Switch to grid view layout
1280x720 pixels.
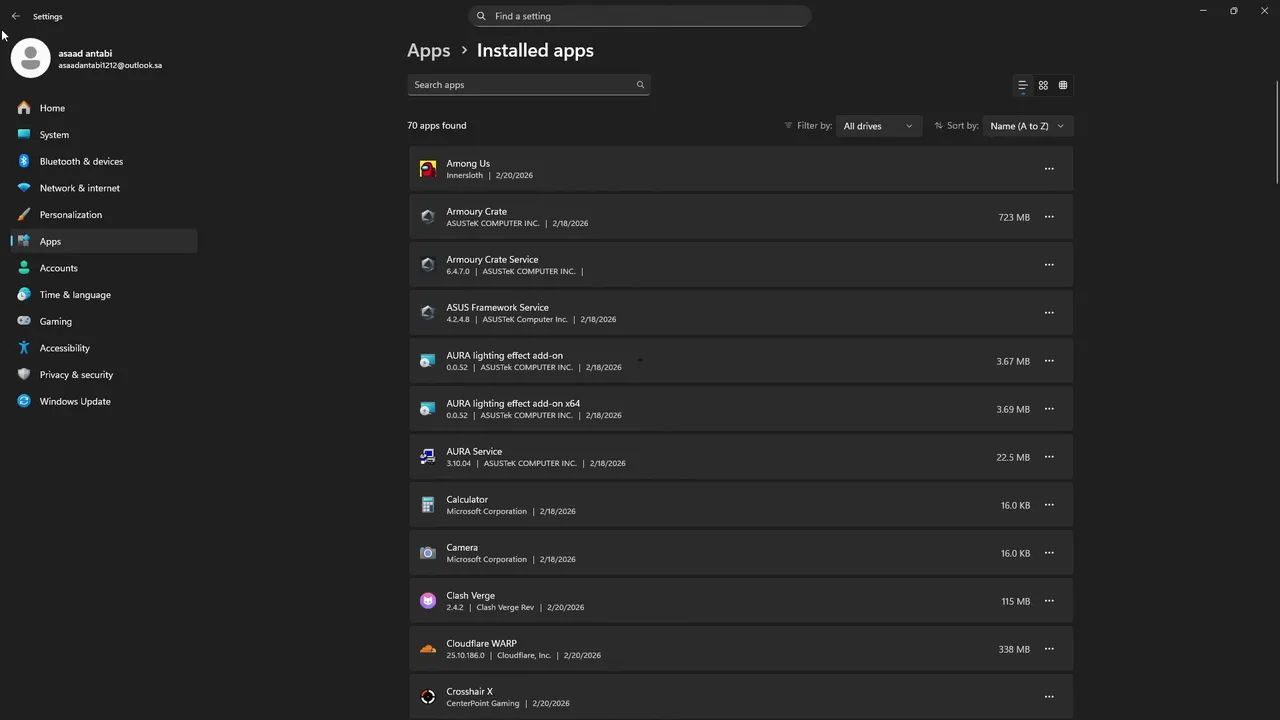[1043, 85]
